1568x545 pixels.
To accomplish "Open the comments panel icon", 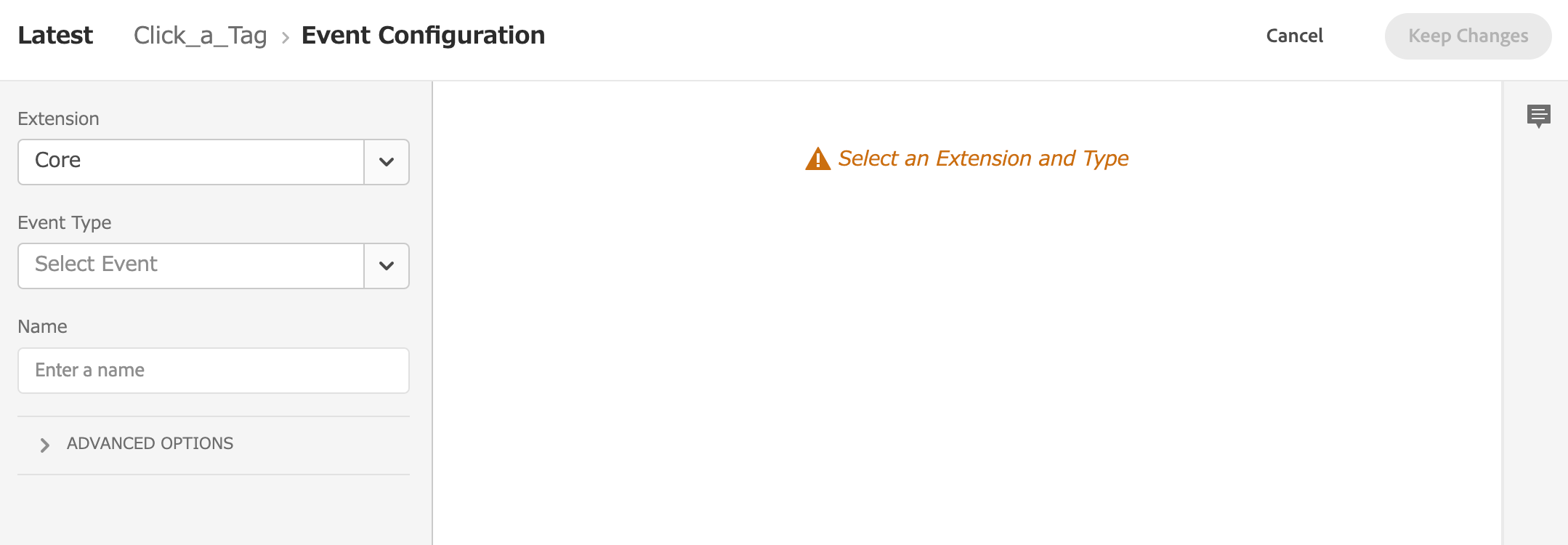I will (x=1538, y=116).
